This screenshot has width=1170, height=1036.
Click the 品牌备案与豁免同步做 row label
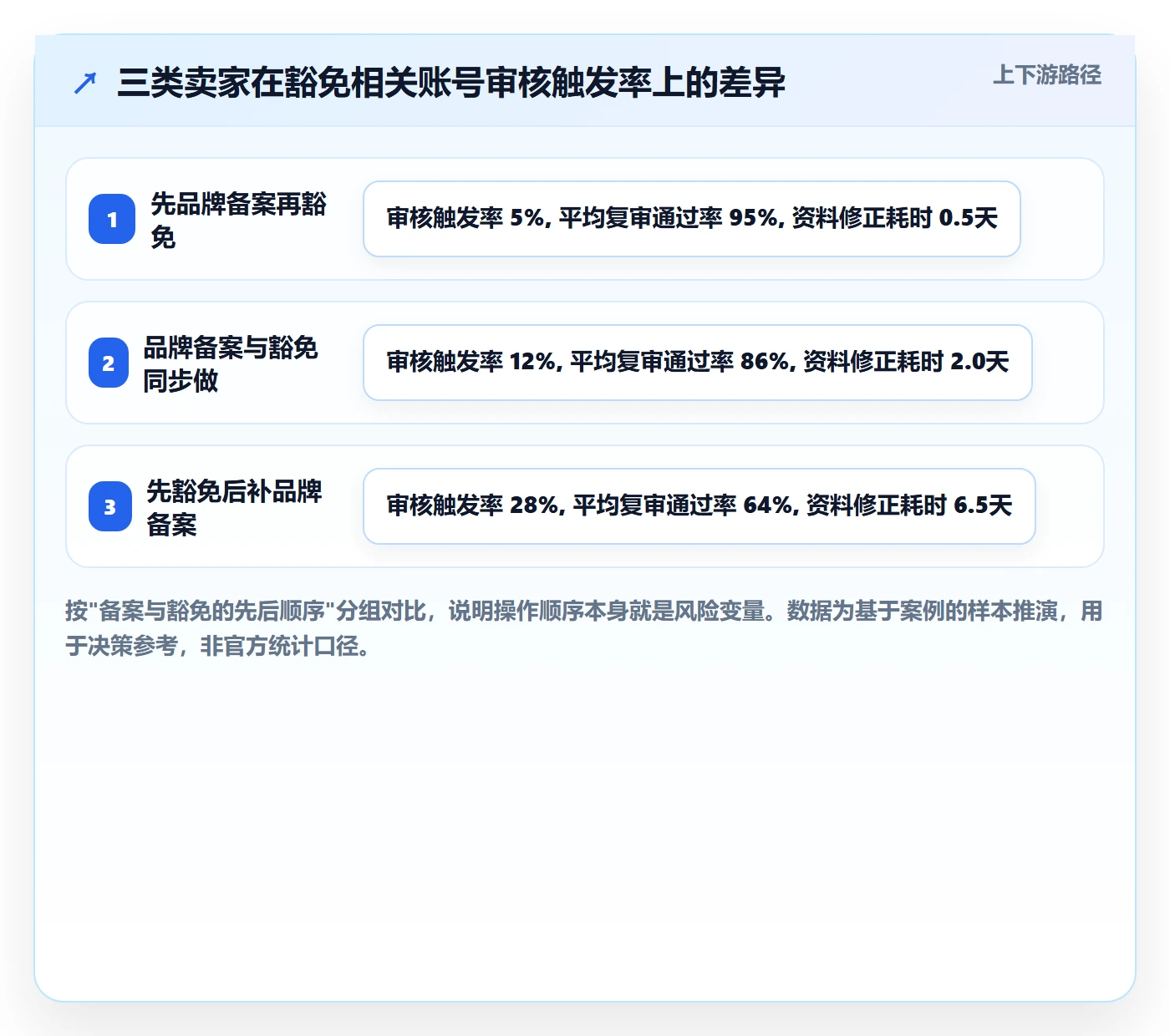click(x=231, y=363)
